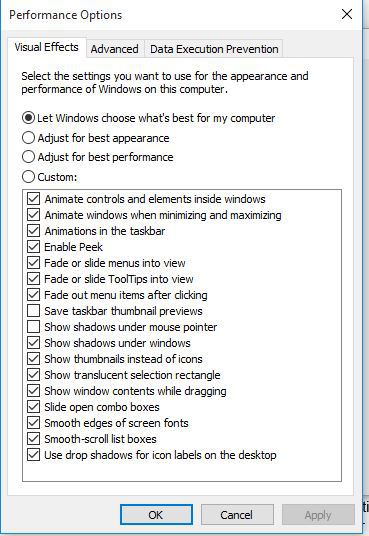Open the Data Execution Prevention tab
This screenshot has height=536, width=369.
214,49
